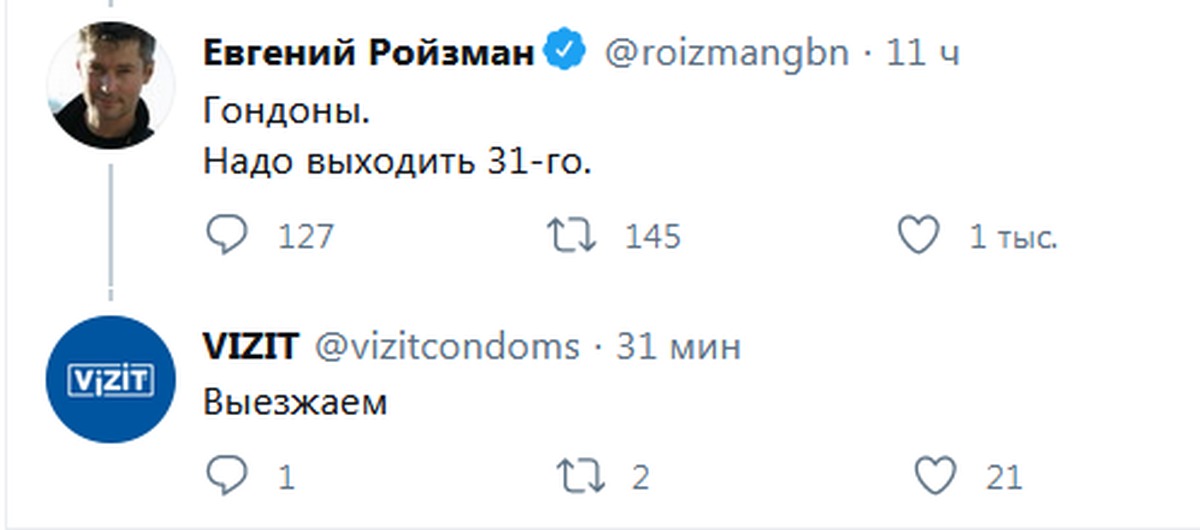This screenshot has width=1200, height=530.
Task: Open the @roizmangbn handle link
Action: tap(725, 52)
